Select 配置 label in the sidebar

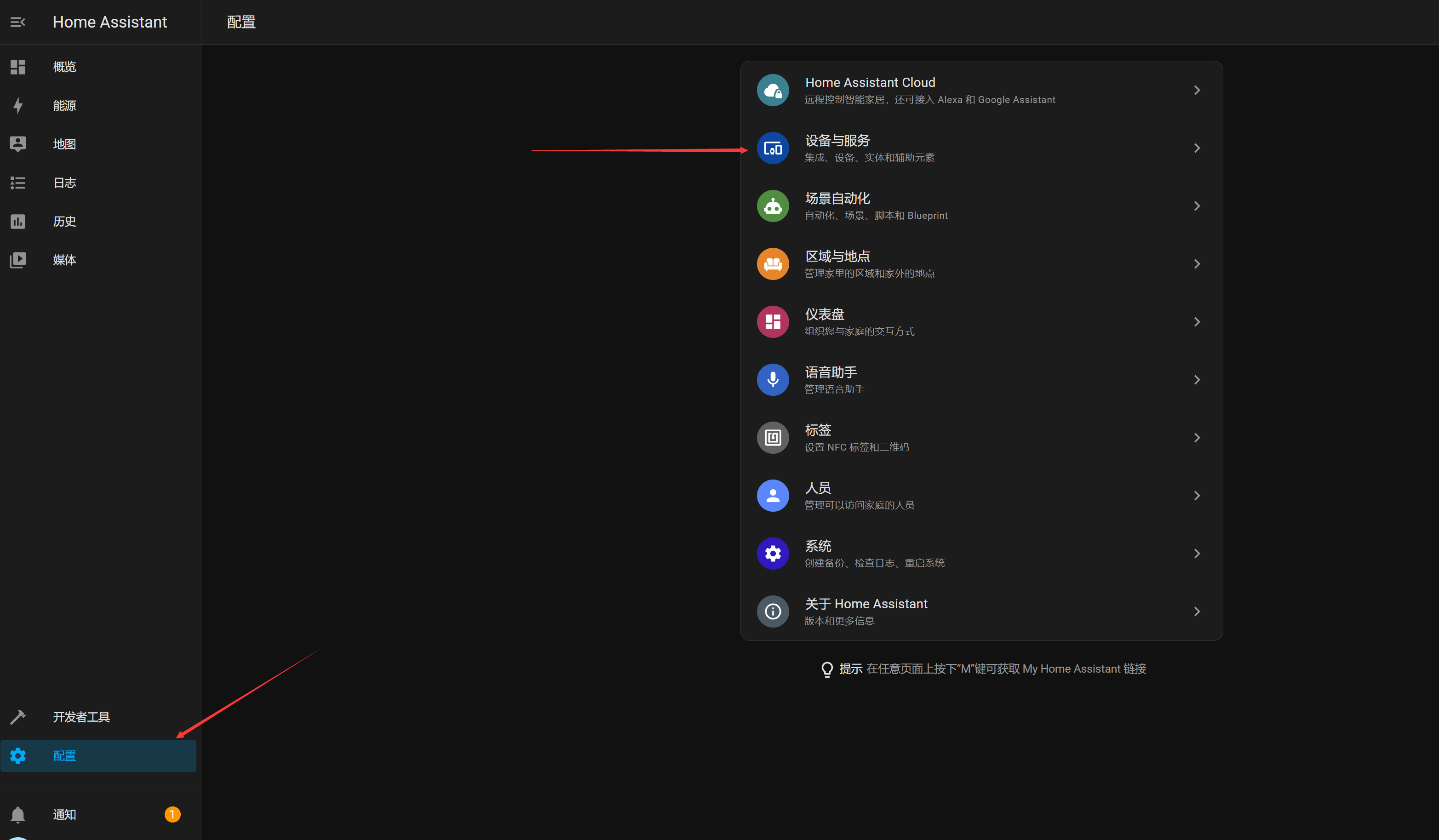pos(64,755)
